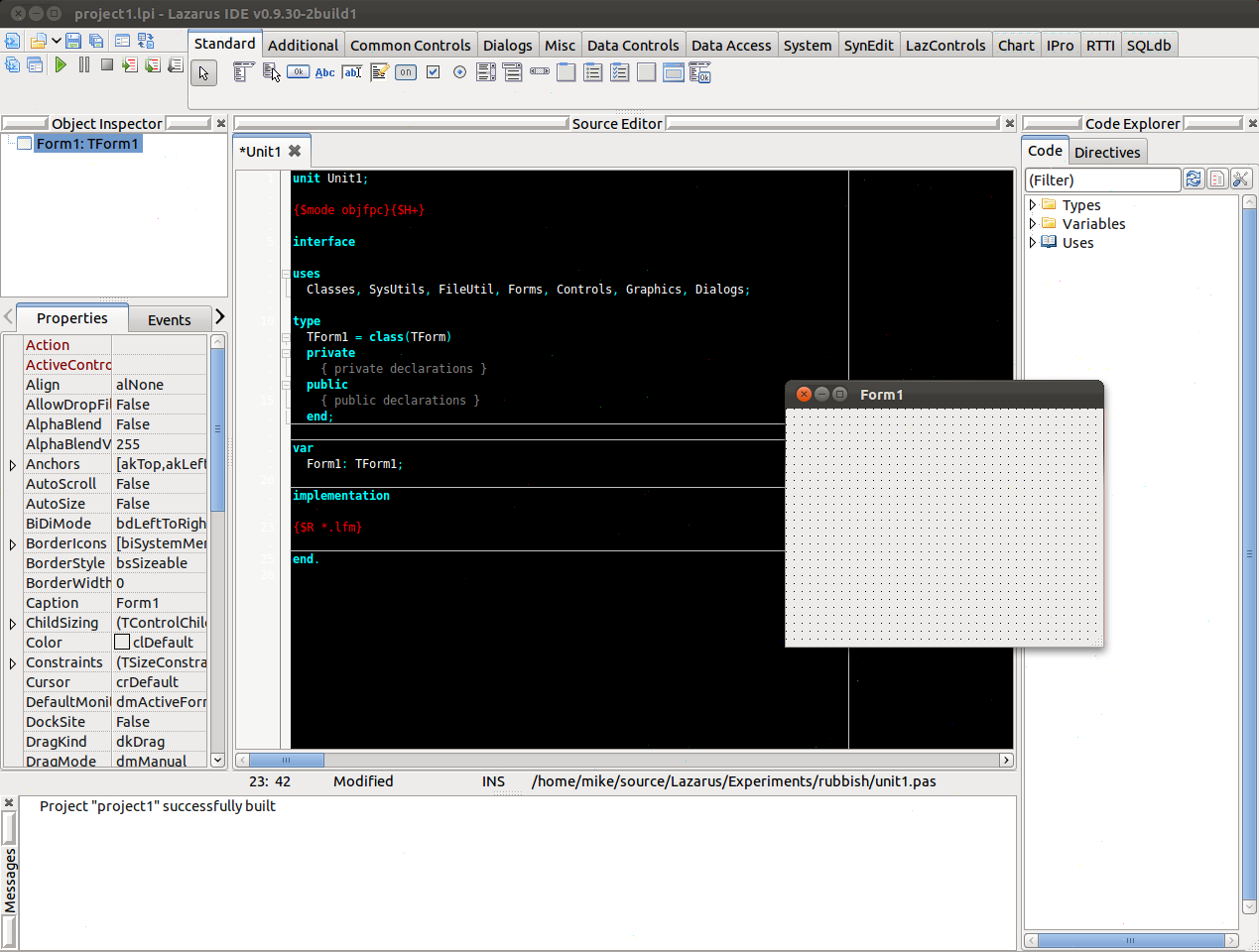This screenshot has height=952, width=1259.
Task: Open Code Explorer options (tools icon)
Action: 1240,178
